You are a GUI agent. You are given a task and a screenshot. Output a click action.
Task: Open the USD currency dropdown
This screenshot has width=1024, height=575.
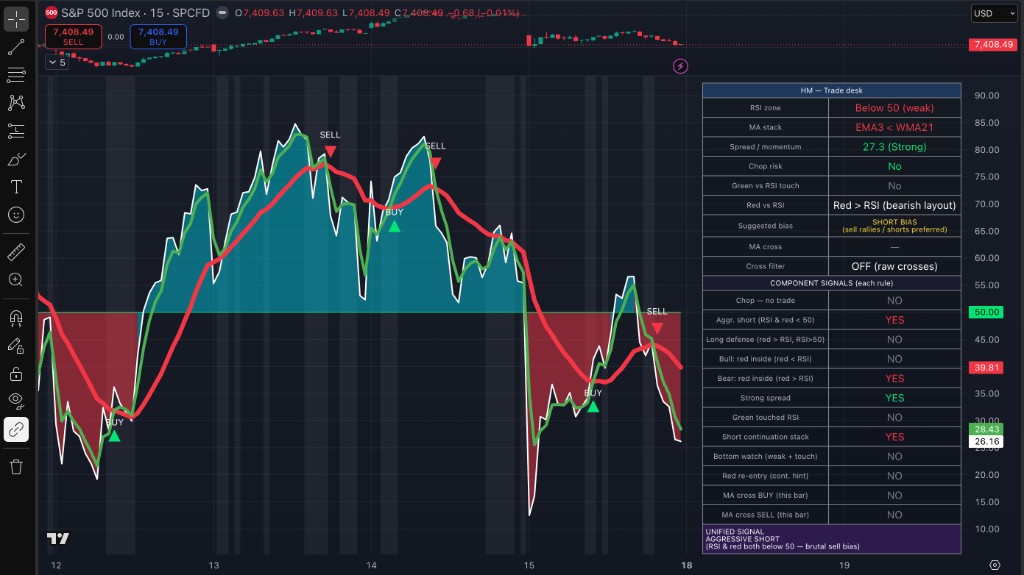[993, 13]
